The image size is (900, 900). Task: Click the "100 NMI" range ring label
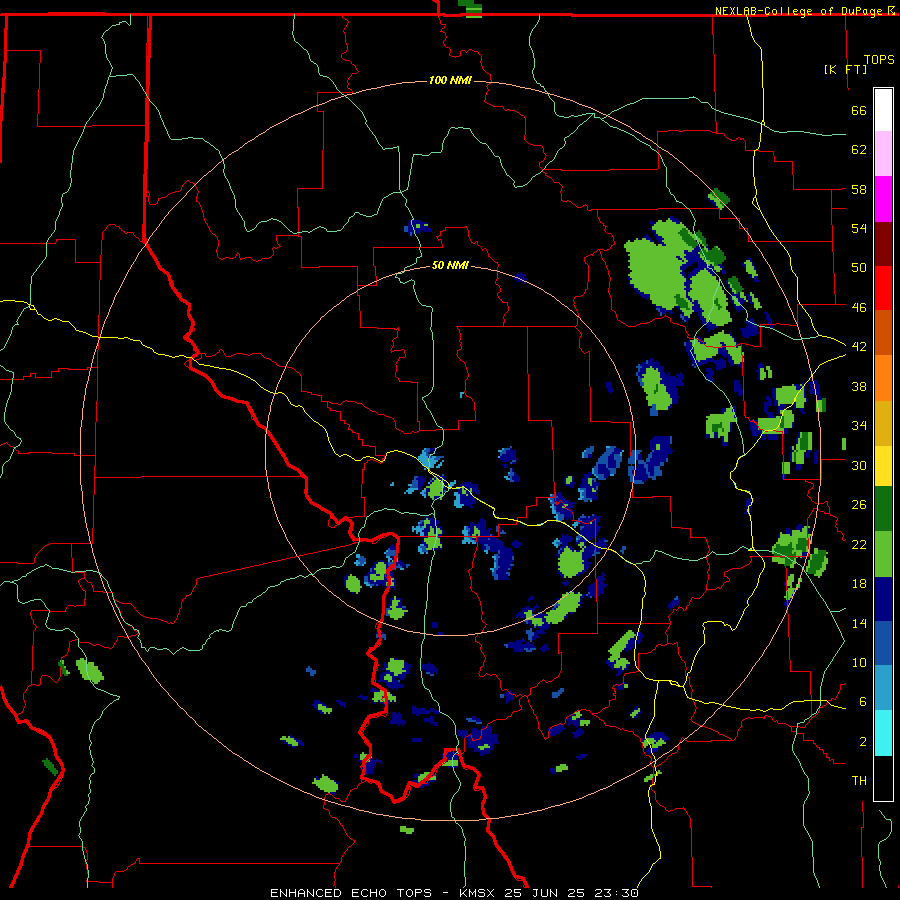[x=450, y=80]
